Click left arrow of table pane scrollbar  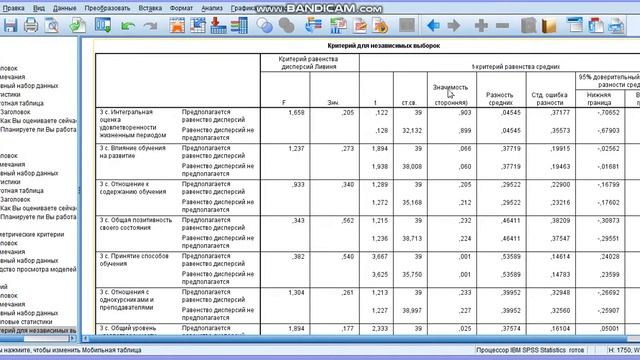point(85,338)
